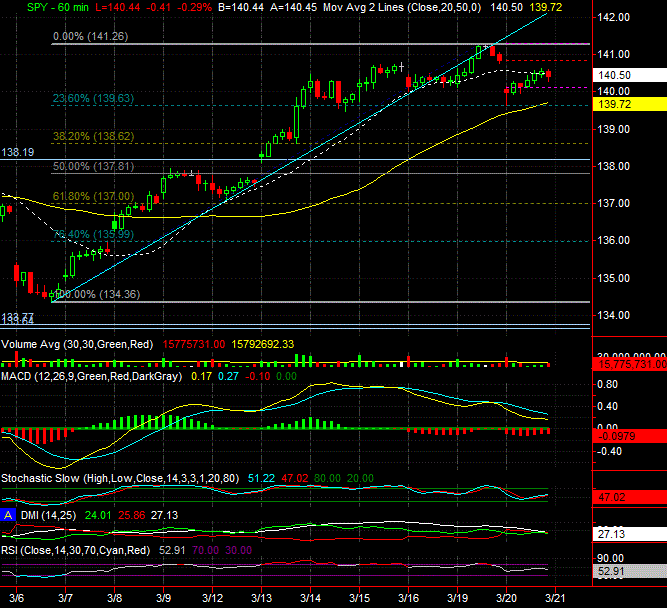
Task: Click the 3/12 date on time axis
Action: (212, 598)
